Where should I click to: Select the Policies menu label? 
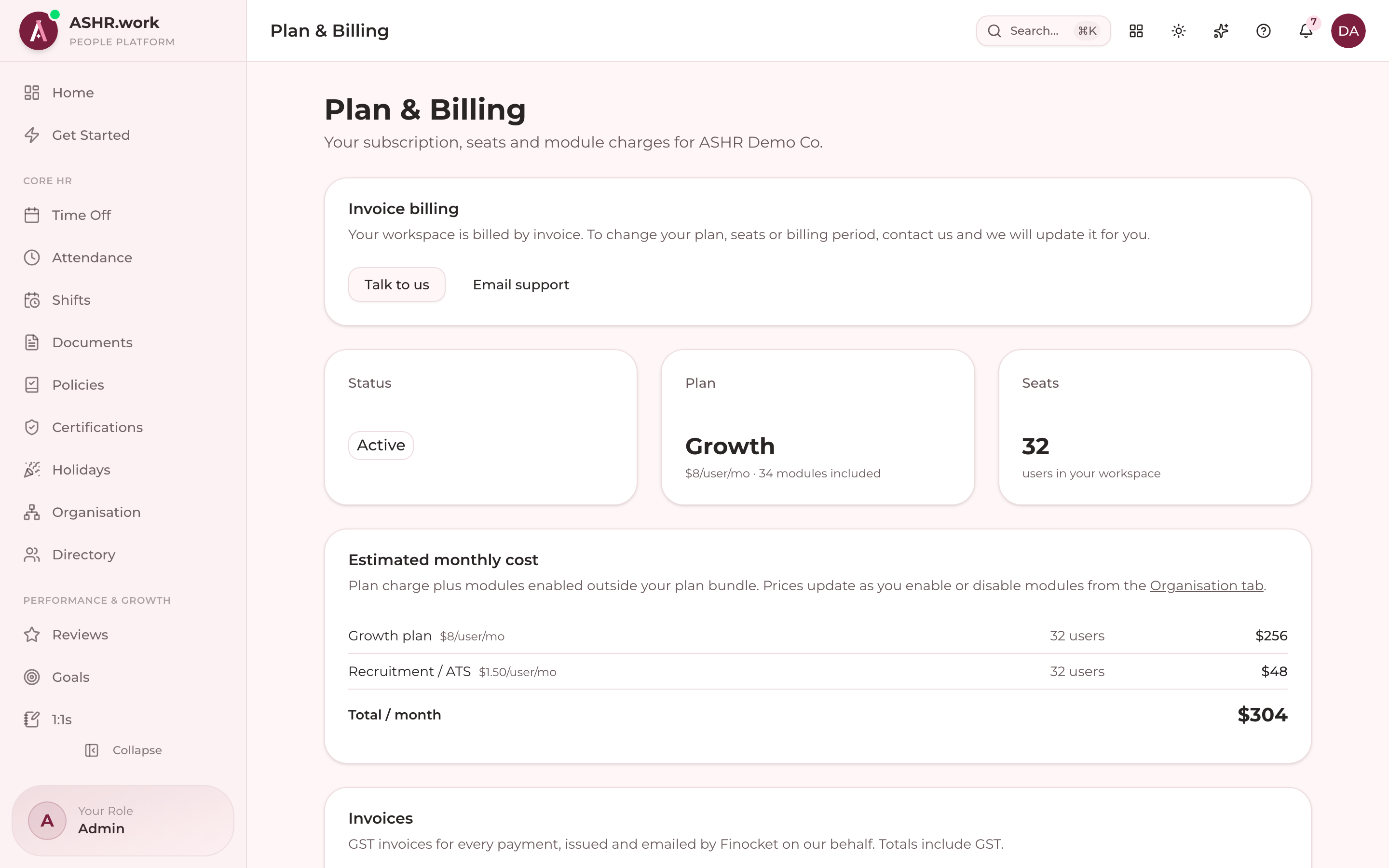point(78,385)
